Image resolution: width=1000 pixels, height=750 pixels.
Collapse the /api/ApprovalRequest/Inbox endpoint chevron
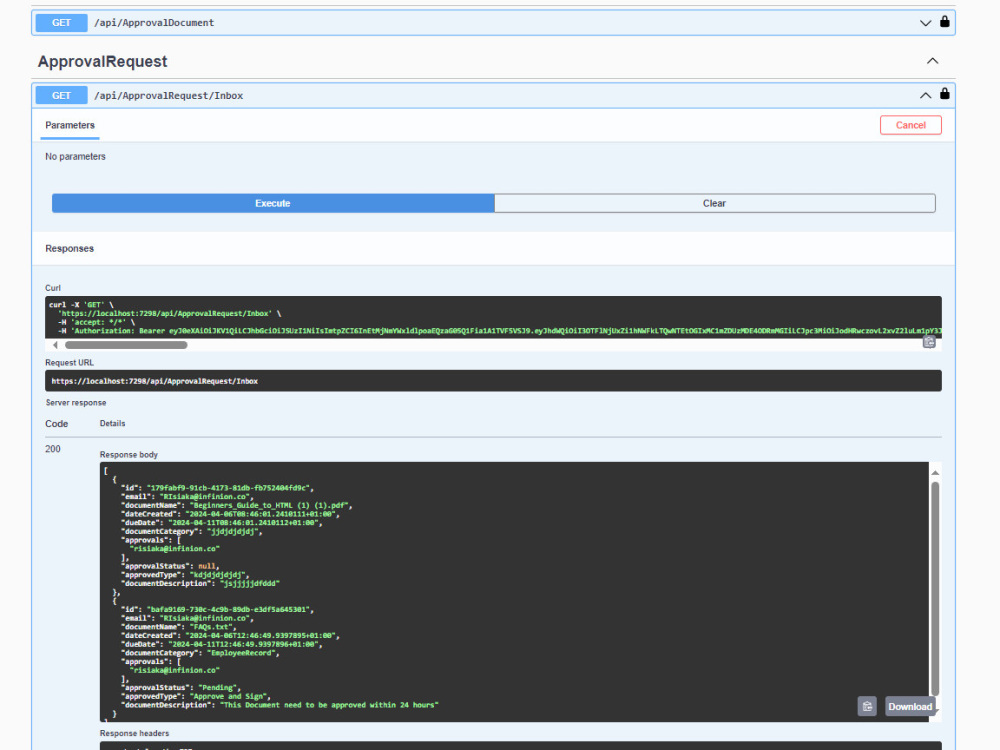pos(925,96)
